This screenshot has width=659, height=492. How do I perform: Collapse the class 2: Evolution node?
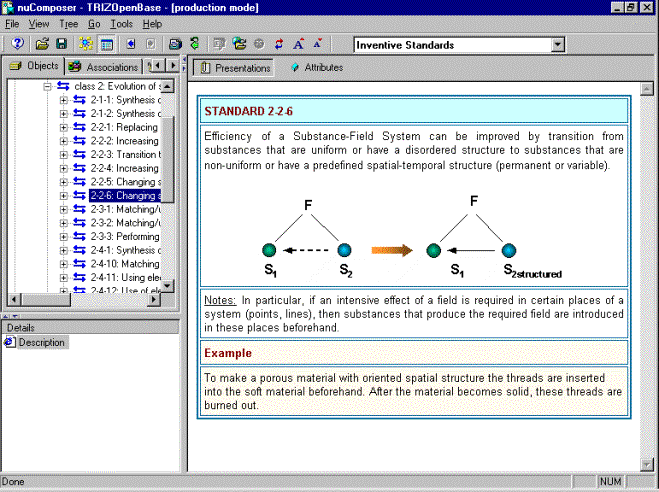click(x=47, y=87)
